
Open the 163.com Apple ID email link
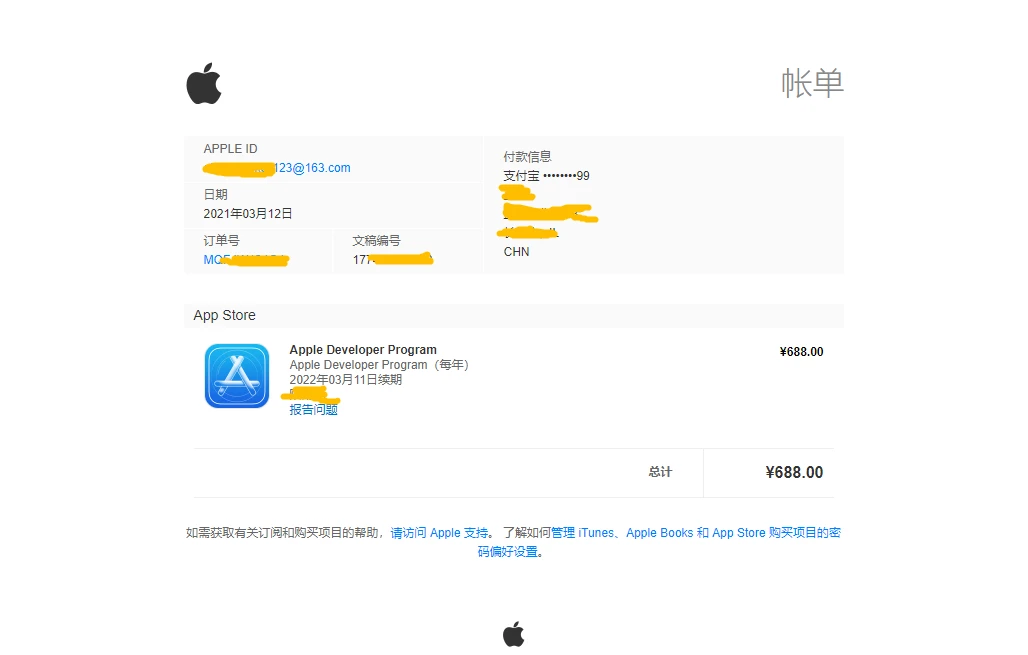point(277,168)
